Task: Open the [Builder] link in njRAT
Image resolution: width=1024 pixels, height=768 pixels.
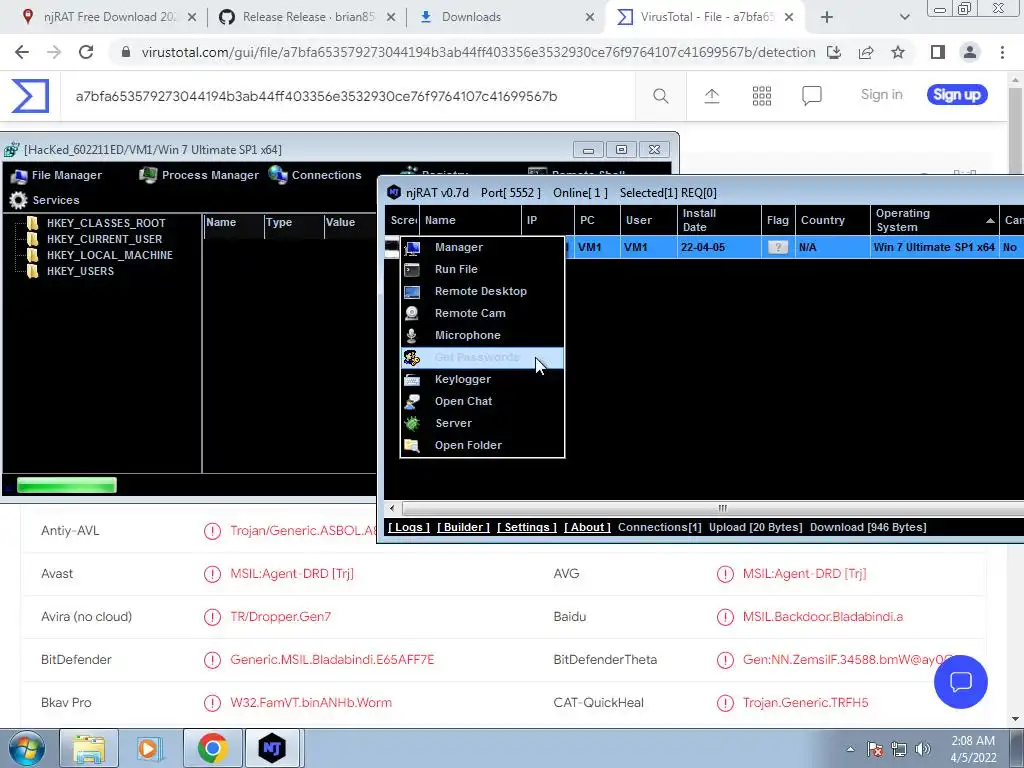Action: (463, 527)
